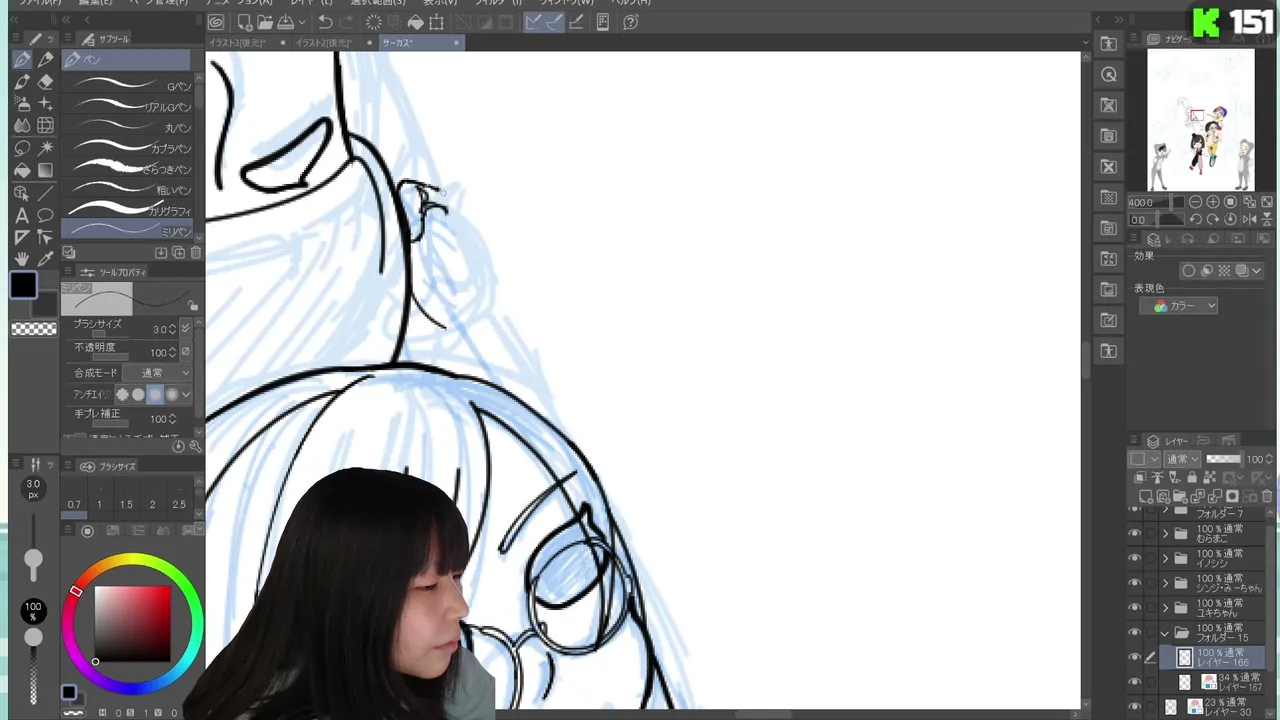The width and height of the screenshot is (1280, 720).
Task: Open the 合成モード blending mode dropdown
Action: pyautogui.click(x=158, y=373)
